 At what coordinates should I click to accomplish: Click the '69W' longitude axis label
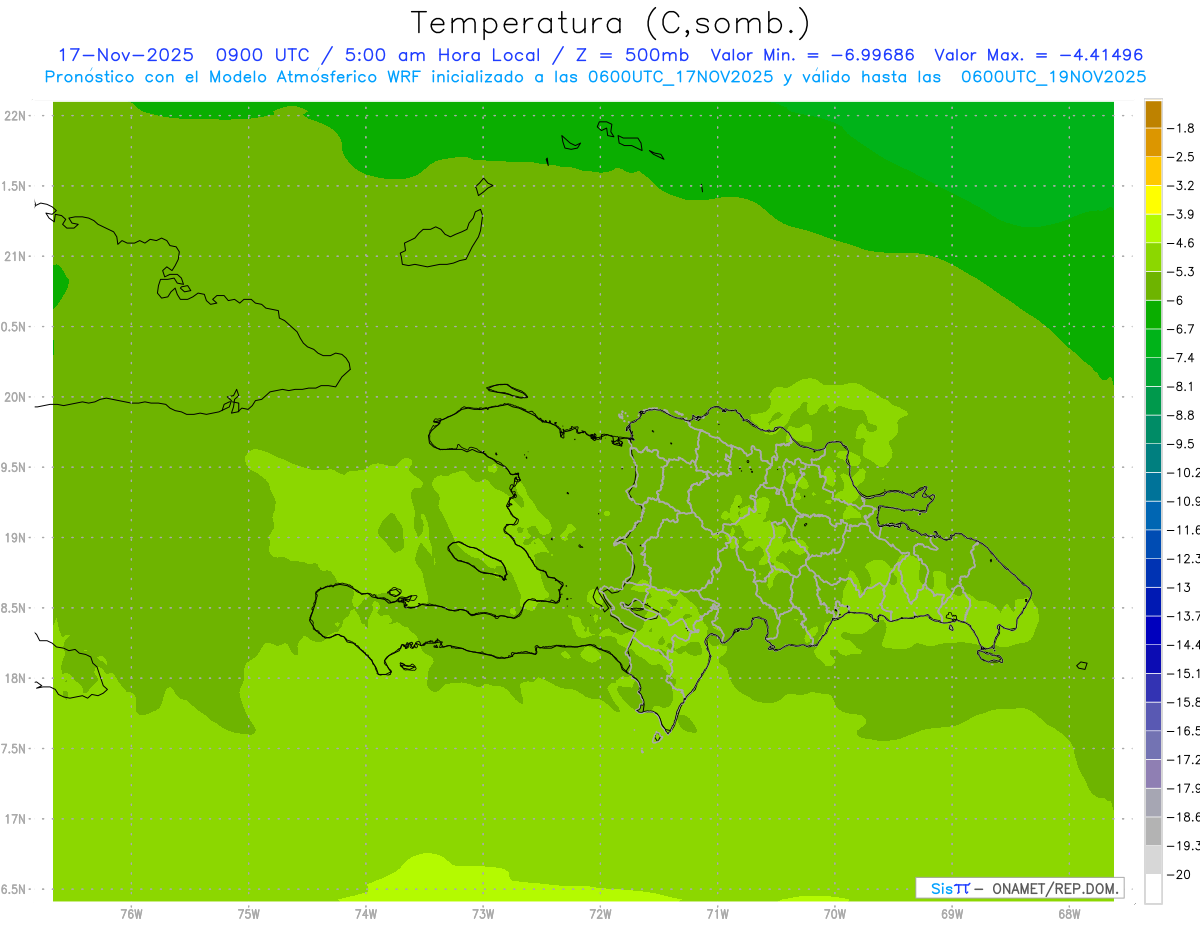(x=952, y=914)
